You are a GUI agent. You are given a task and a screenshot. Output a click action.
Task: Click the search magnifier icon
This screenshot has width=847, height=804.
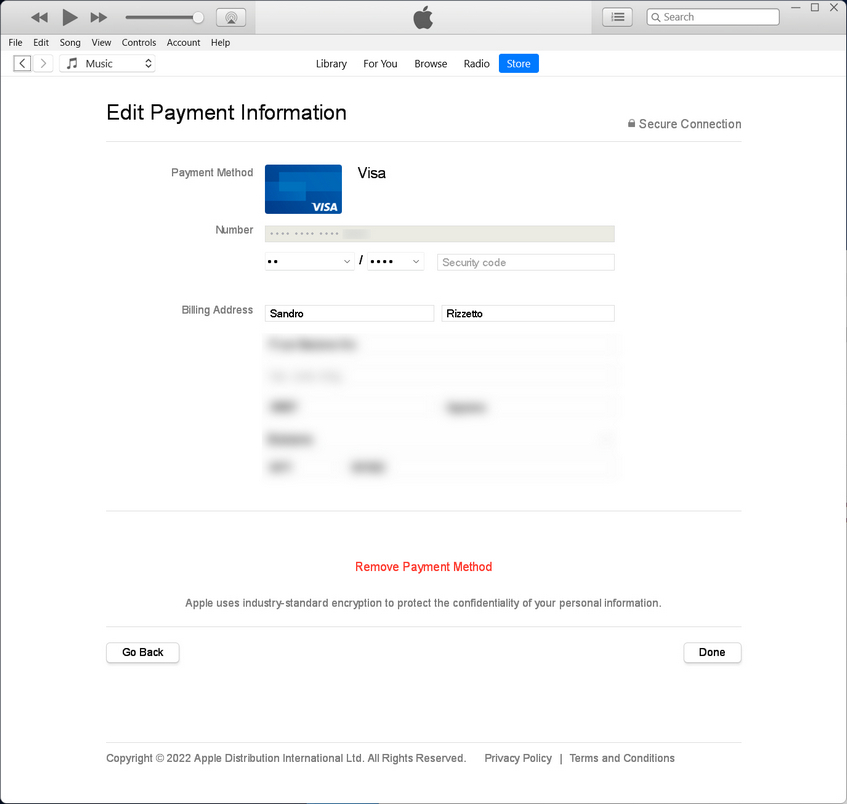tap(656, 17)
